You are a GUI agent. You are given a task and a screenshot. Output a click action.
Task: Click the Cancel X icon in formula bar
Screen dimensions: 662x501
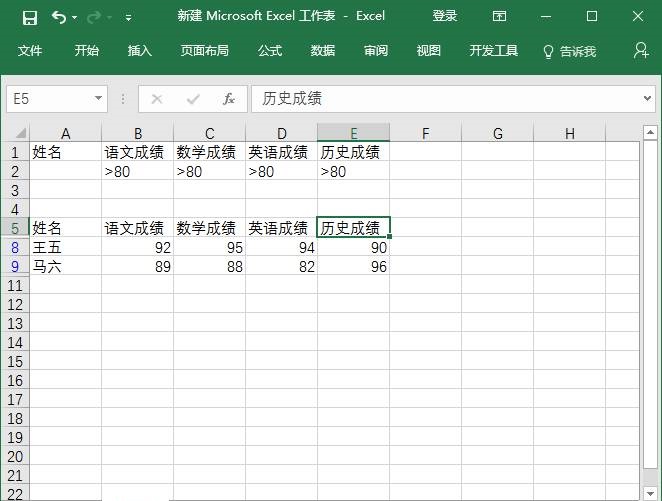157,99
